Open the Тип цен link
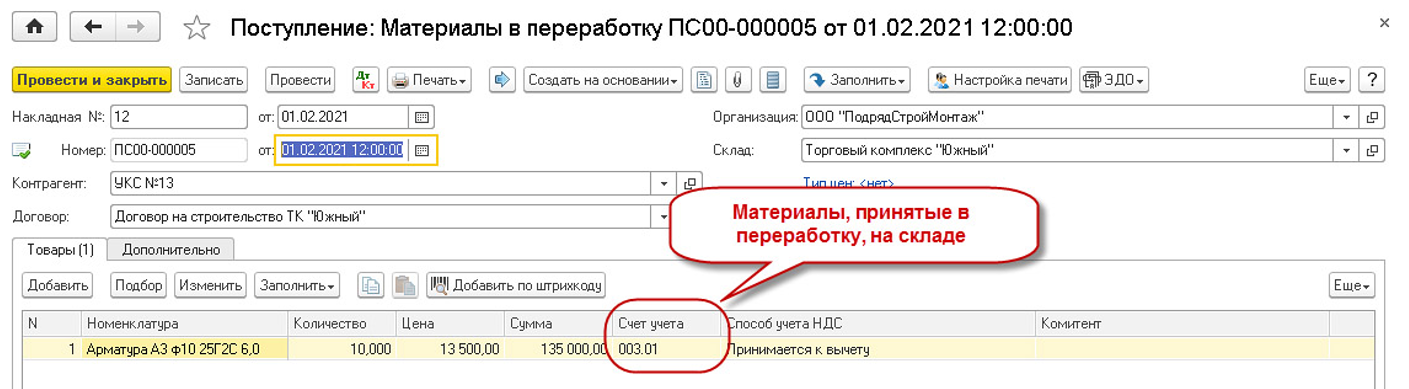1409x389 pixels. [848, 183]
